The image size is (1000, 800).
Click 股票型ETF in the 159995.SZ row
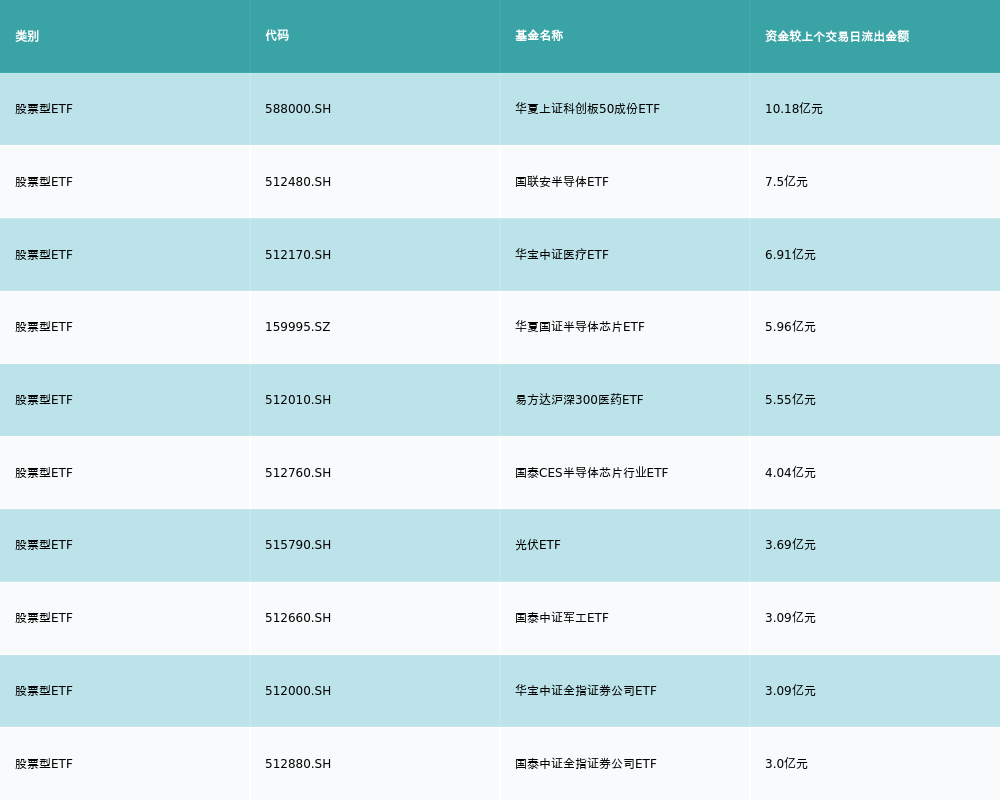[44, 327]
